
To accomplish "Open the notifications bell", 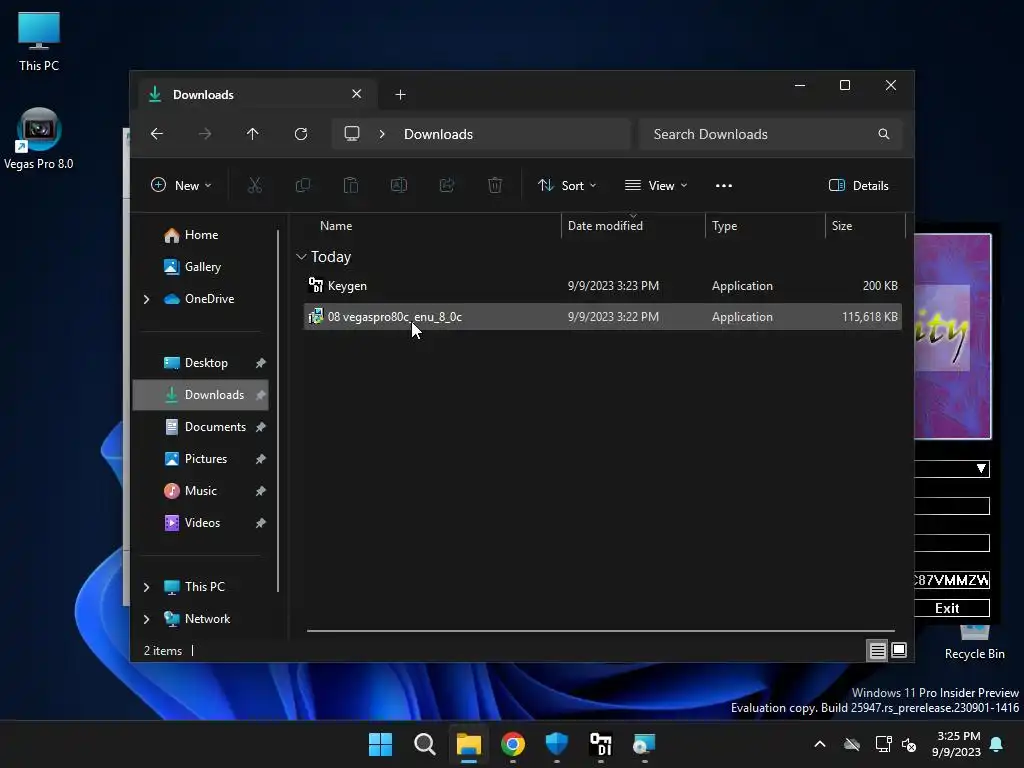I will pos(997,744).
